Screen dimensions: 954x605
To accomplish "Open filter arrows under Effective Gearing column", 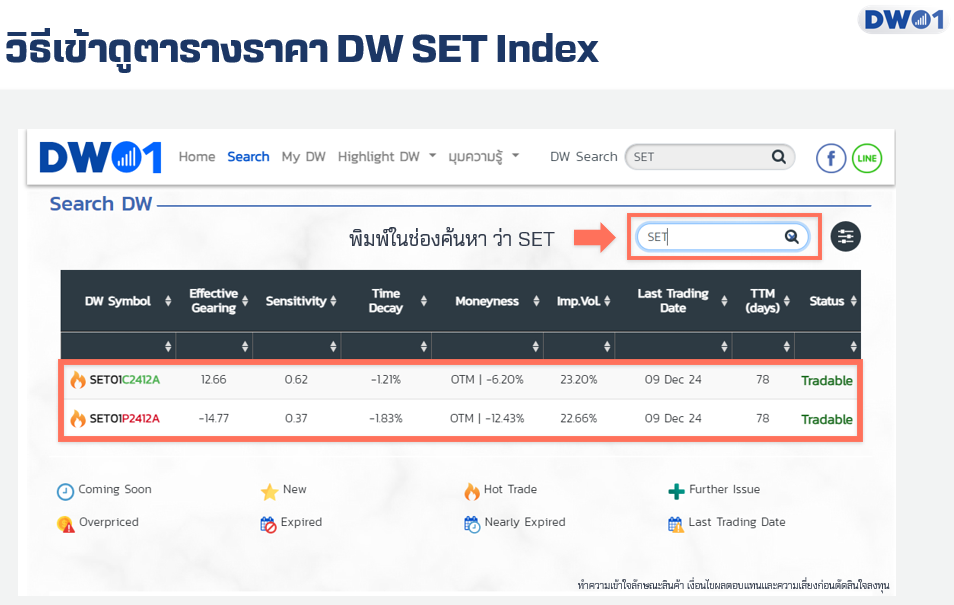I will click(245, 346).
